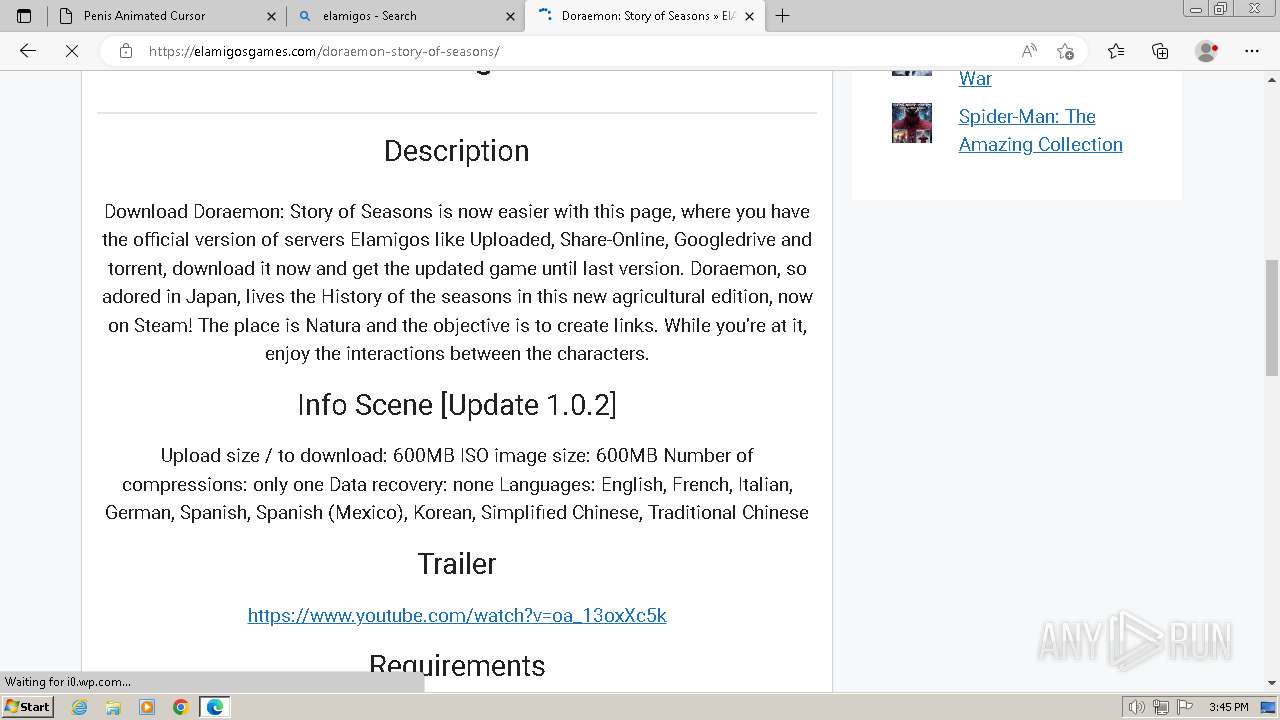Image resolution: width=1280 pixels, height=720 pixels.
Task: Open the Collections panel
Action: pyautogui.click(x=1160, y=51)
